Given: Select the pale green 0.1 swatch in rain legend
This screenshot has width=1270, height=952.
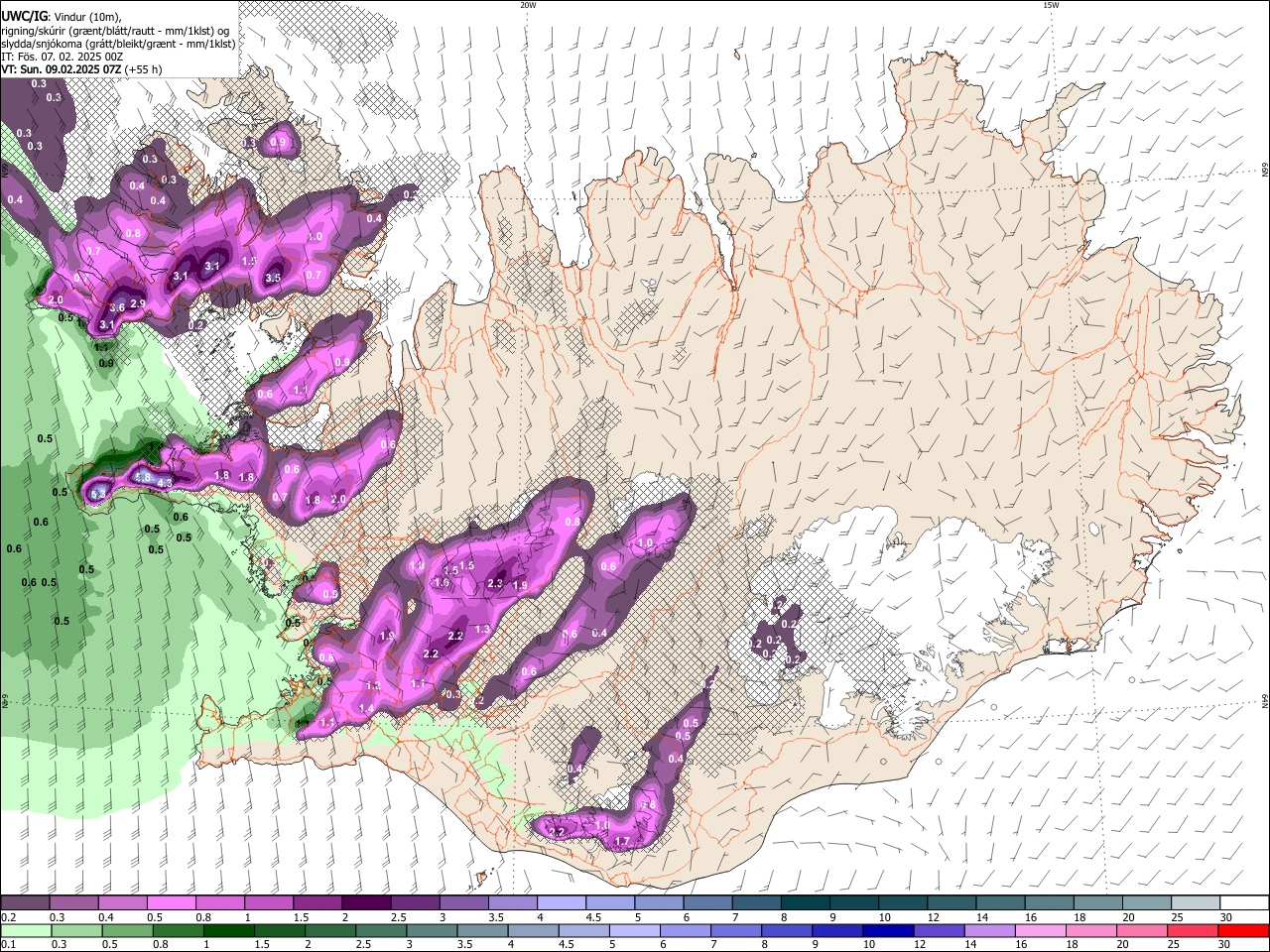Looking at the screenshot, I should [x=25, y=930].
